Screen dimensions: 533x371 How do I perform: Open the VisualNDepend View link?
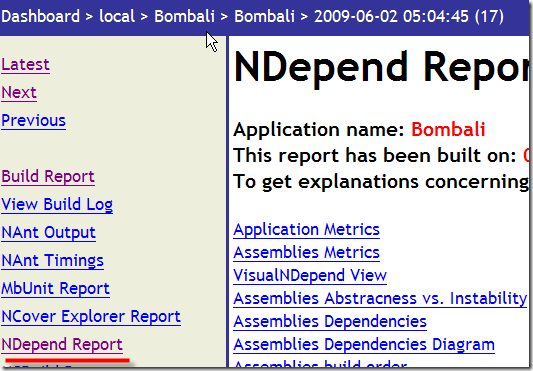tap(310, 275)
